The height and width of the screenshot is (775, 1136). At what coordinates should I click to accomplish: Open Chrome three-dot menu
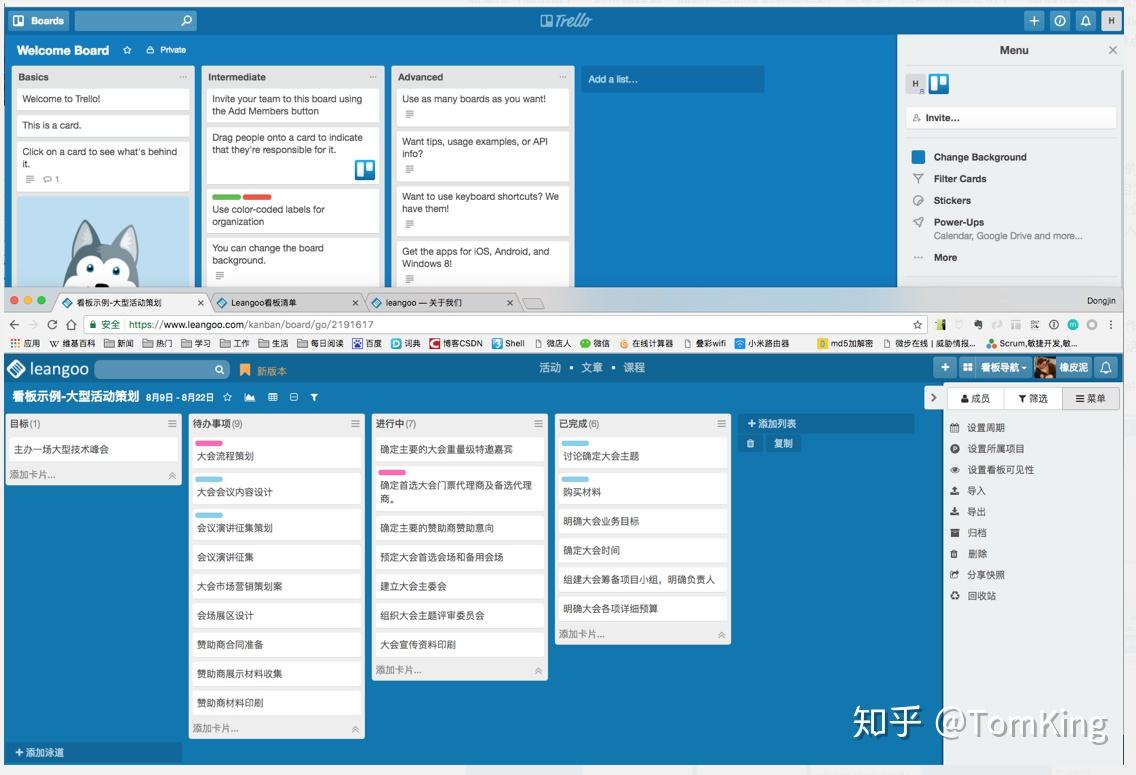[1111, 324]
